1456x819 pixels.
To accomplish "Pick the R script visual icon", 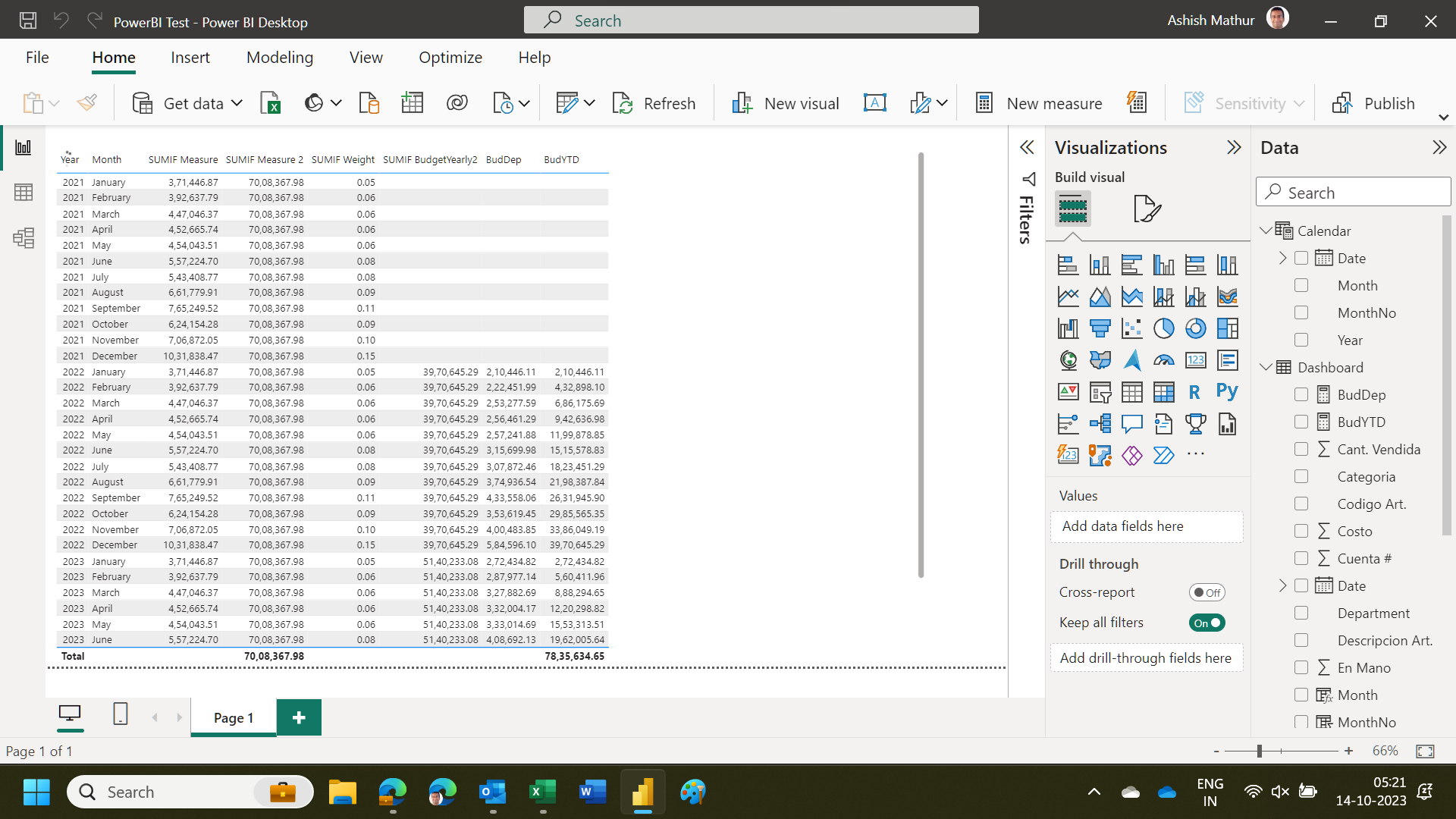I will [1195, 392].
